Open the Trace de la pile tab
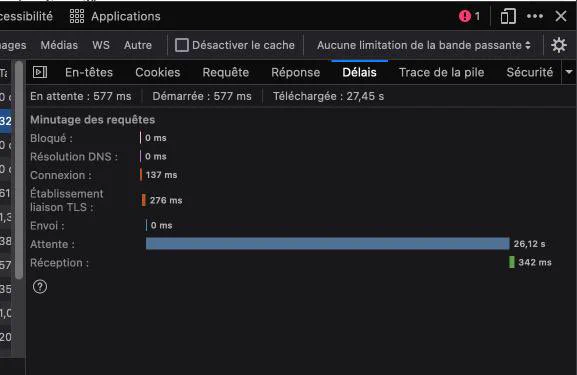577x375 pixels. click(441, 72)
